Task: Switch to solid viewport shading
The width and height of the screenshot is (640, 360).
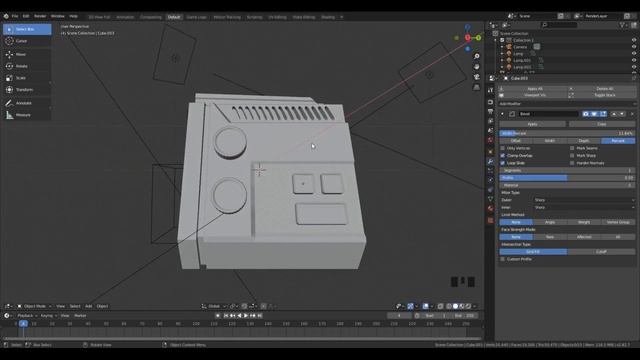Action: pos(456,306)
